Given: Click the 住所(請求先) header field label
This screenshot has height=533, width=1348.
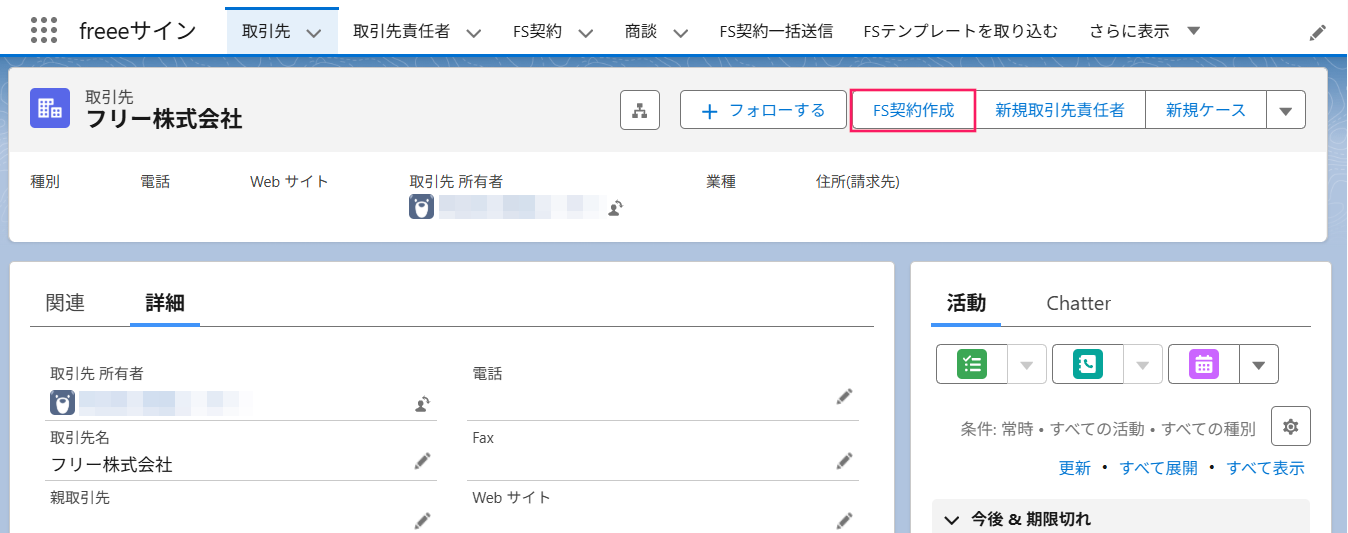Looking at the screenshot, I should (x=858, y=182).
